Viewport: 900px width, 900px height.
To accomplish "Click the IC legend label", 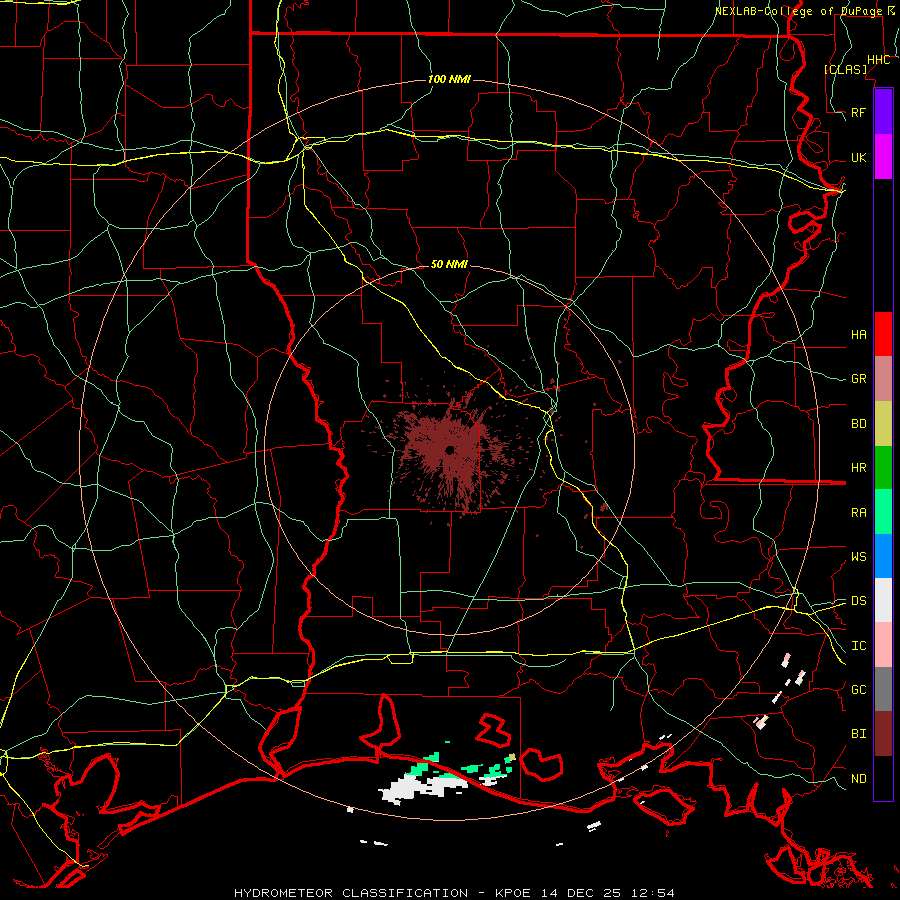I will click(858, 646).
